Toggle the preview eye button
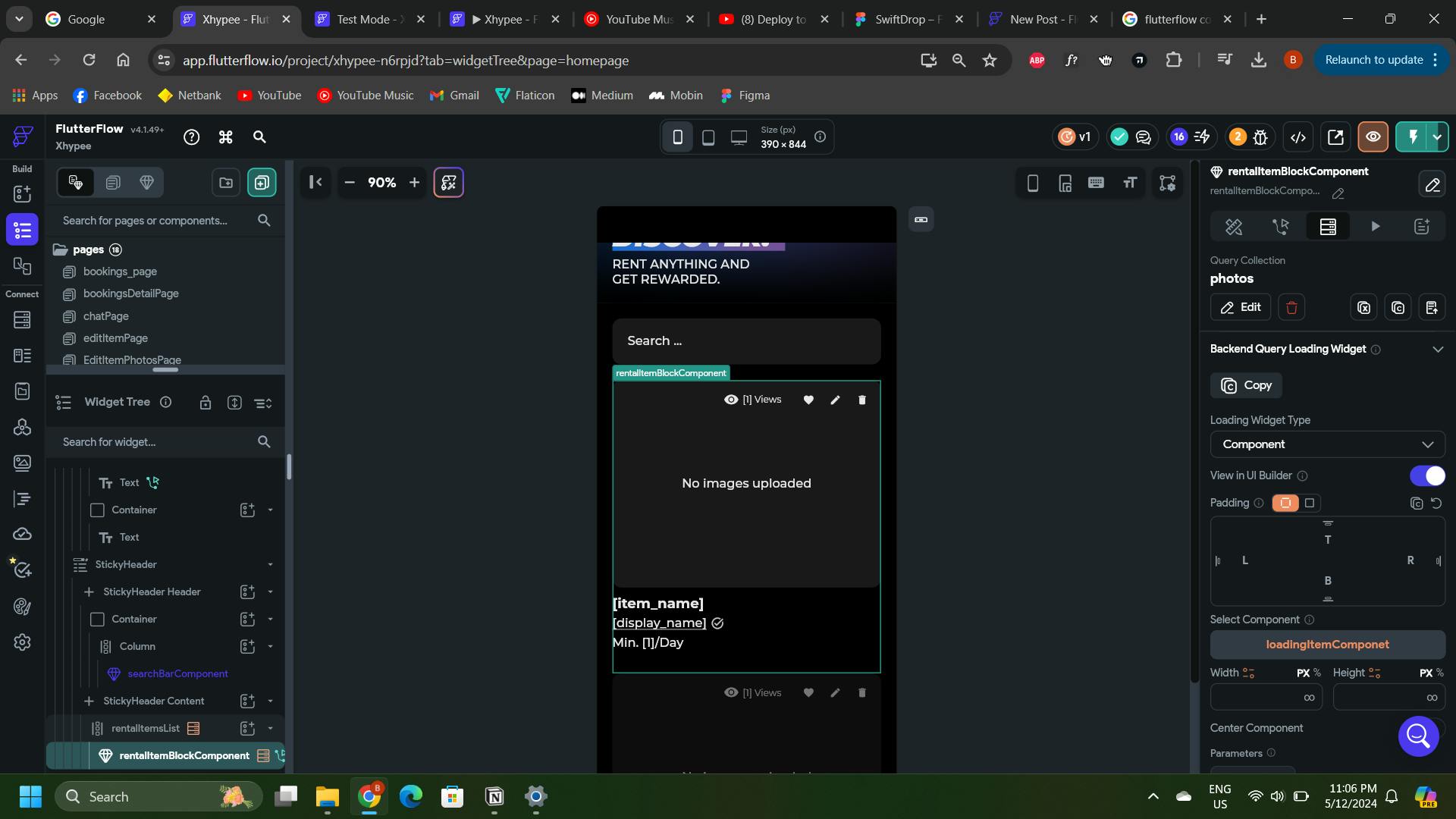 coord(1373,137)
